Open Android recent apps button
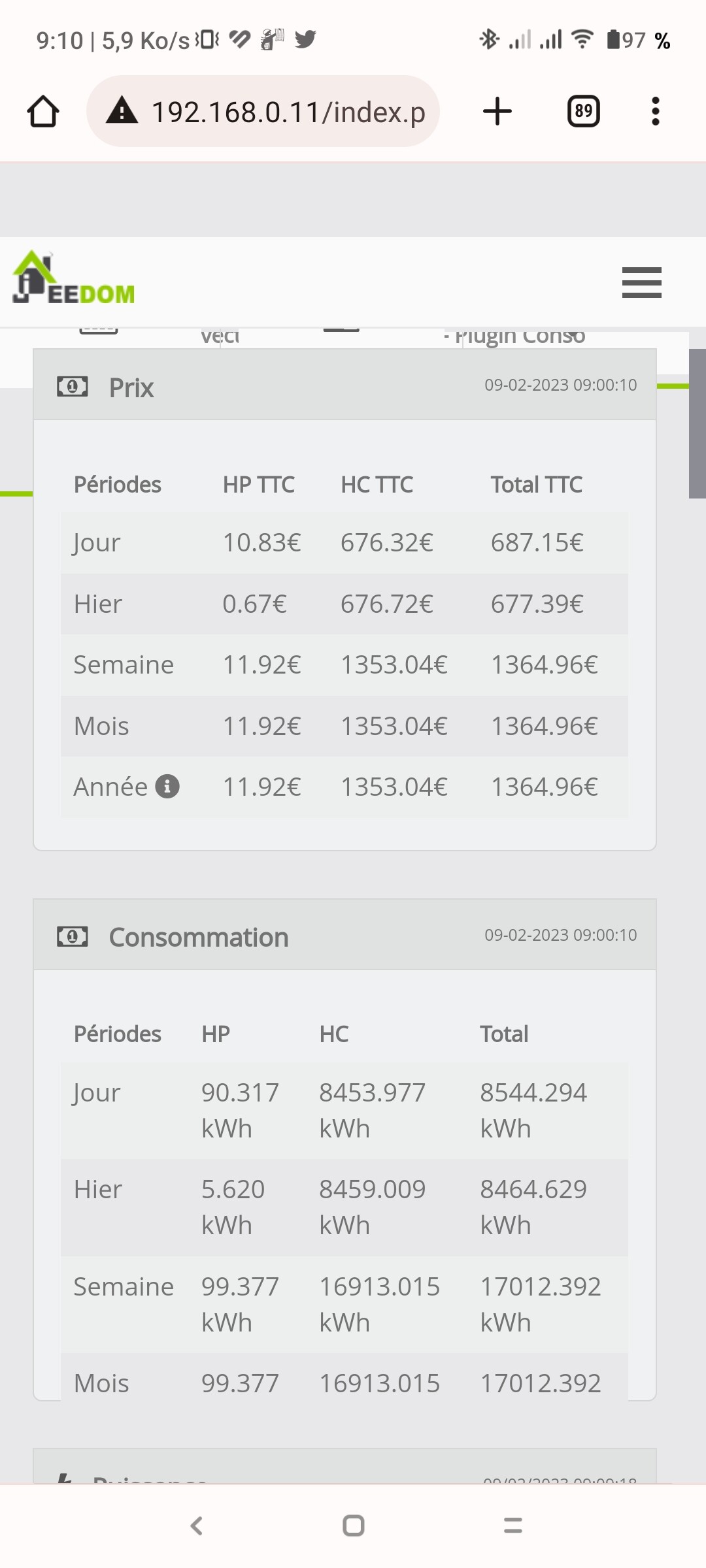 [x=513, y=1526]
